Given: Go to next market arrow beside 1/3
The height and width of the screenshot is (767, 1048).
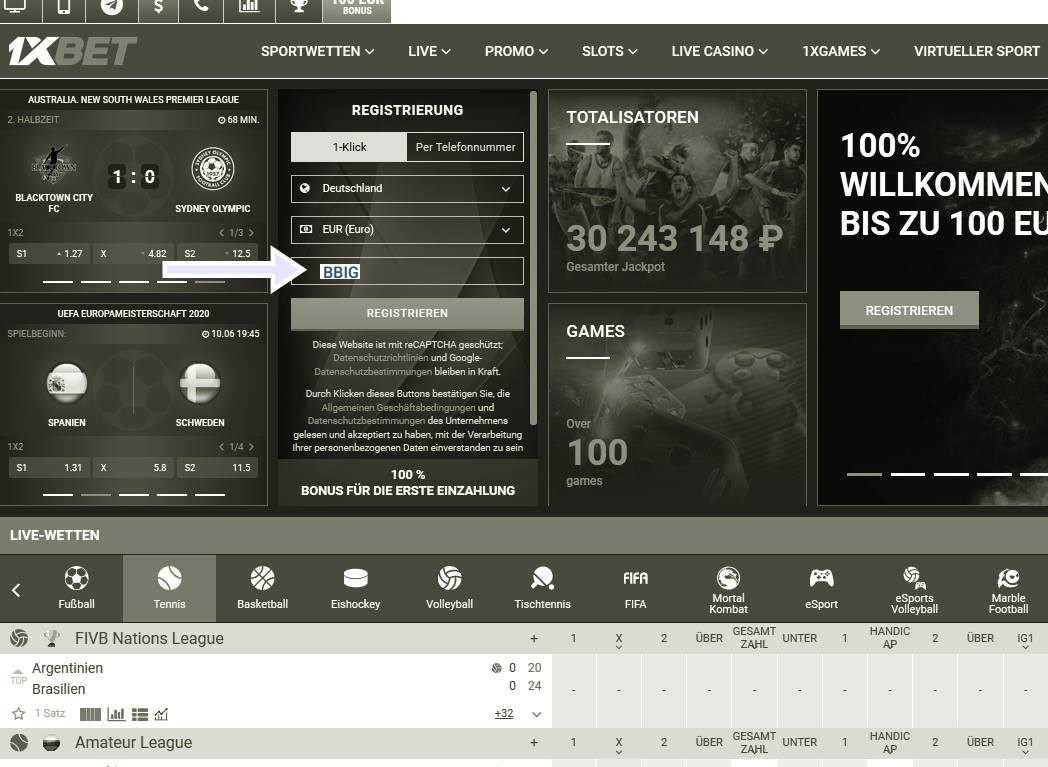Looking at the screenshot, I should coord(251,233).
